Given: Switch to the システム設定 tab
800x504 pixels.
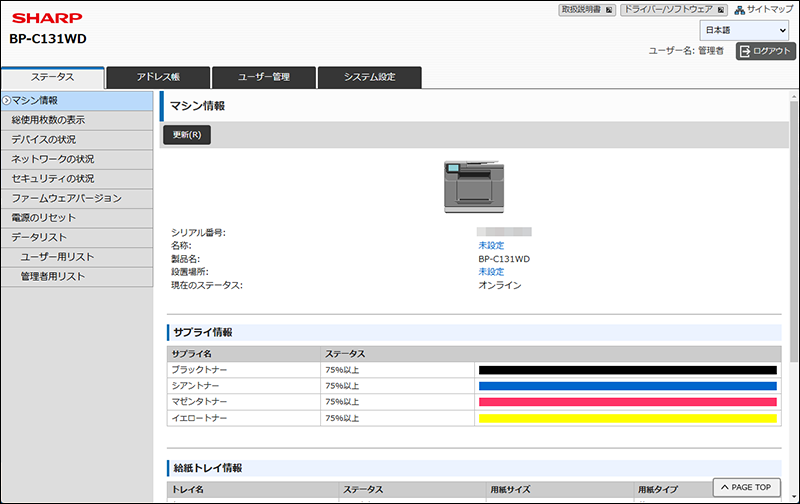Looking at the screenshot, I should (x=369, y=78).
